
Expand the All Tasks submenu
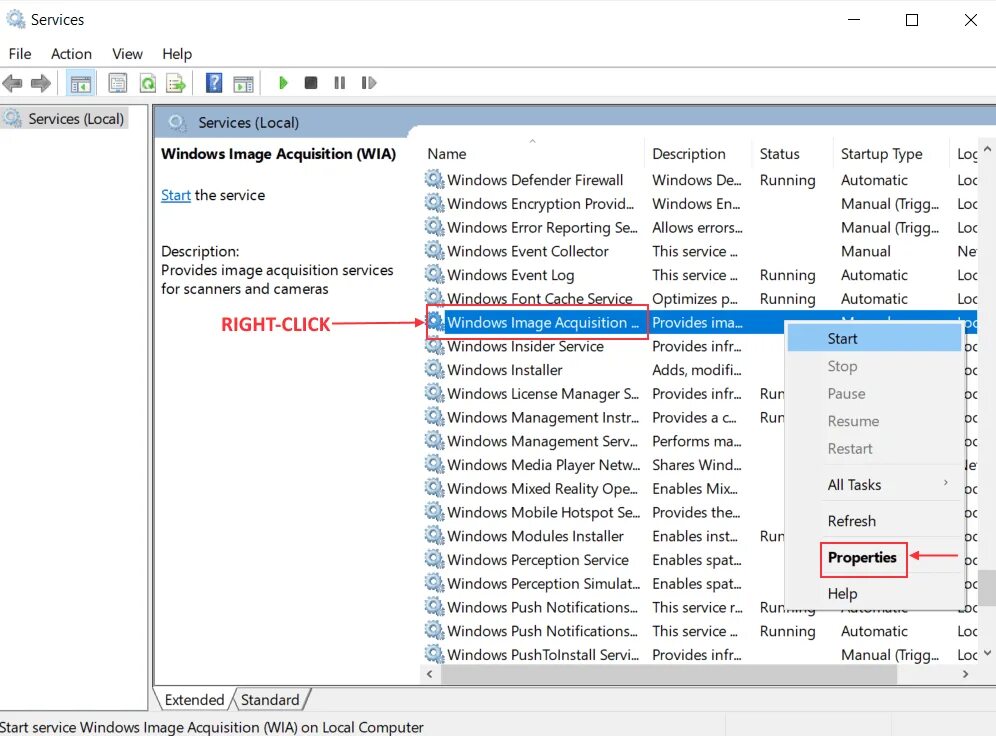[874, 485]
